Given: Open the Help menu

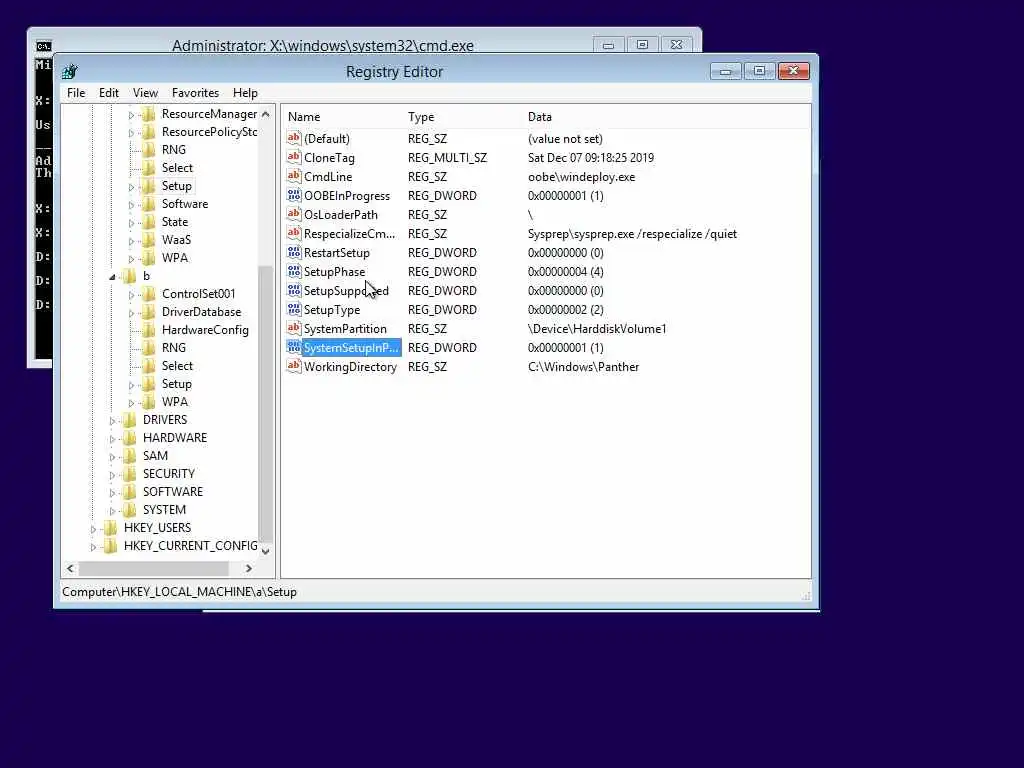Looking at the screenshot, I should (245, 93).
